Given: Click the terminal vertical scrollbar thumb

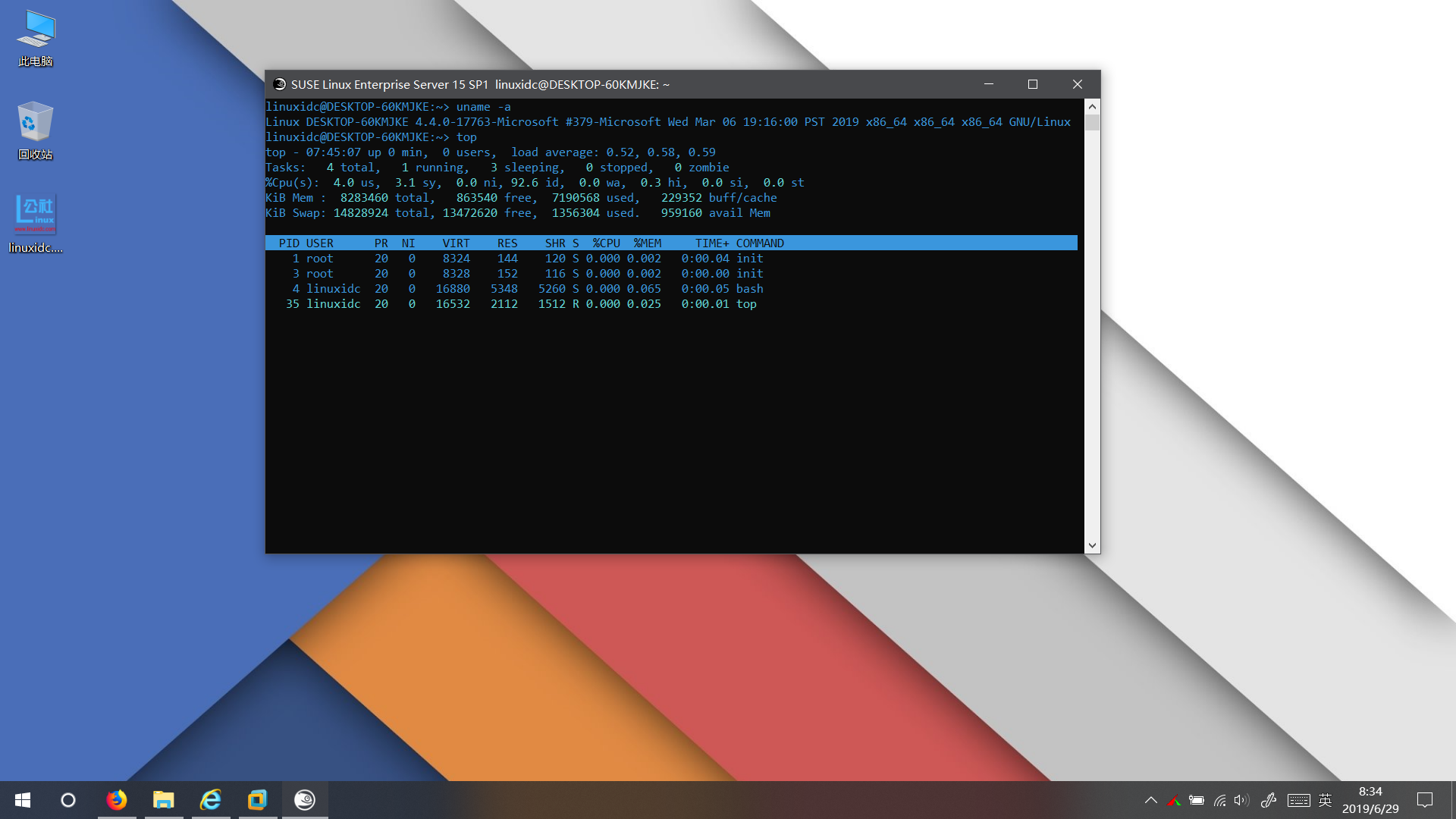Looking at the screenshot, I should (x=1092, y=123).
